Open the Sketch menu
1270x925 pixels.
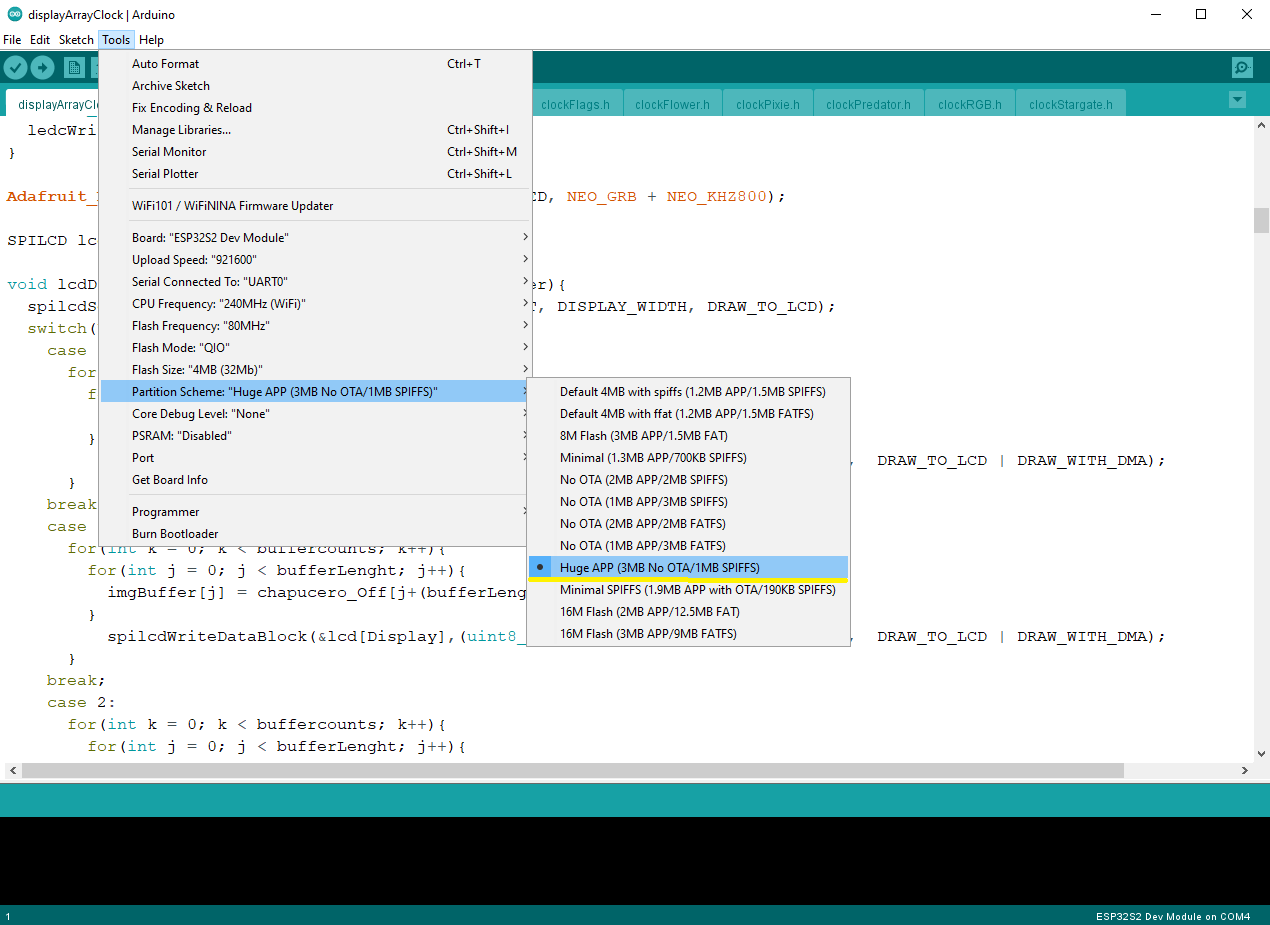click(x=76, y=40)
